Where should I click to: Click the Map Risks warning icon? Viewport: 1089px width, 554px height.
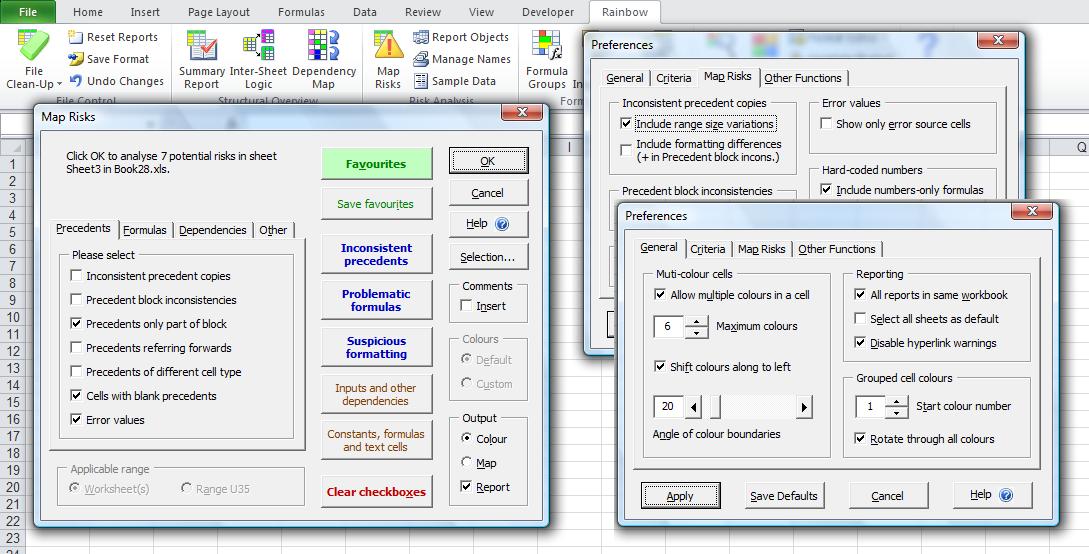click(x=388, y=45)
